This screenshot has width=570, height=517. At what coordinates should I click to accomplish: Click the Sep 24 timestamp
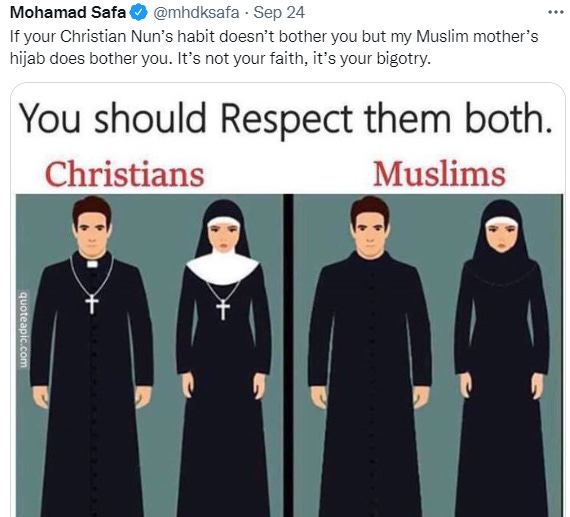pyautogui.click(x=279, y=13)
